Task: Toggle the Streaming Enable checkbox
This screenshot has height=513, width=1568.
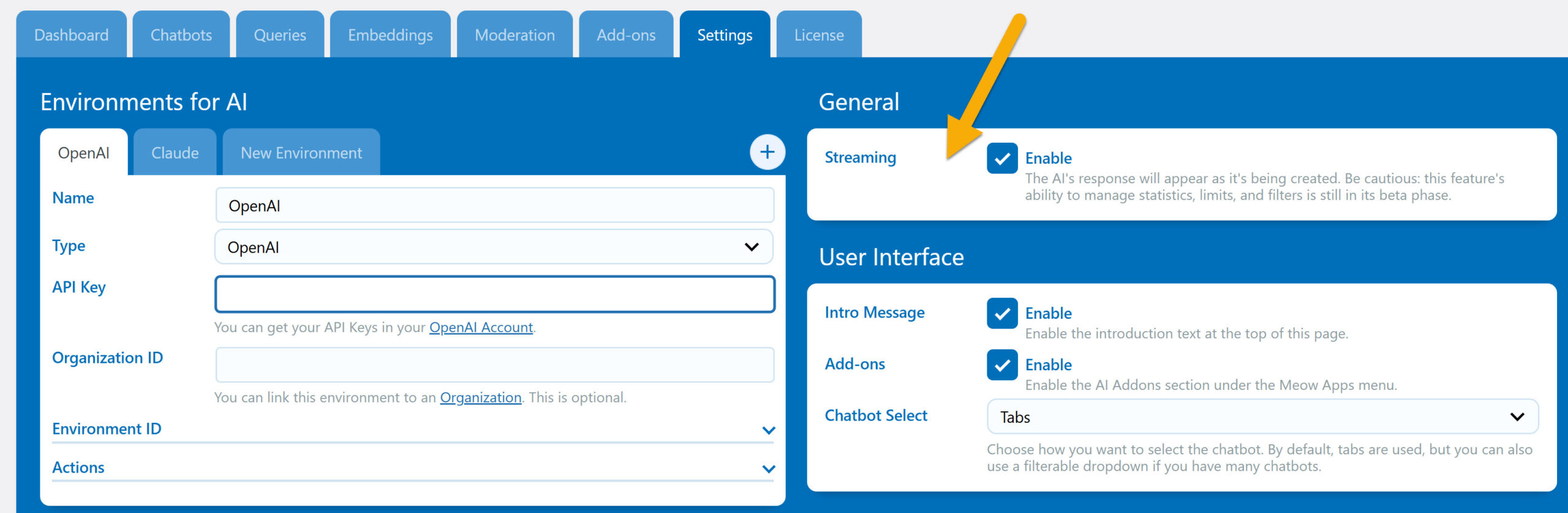Action: [x=1002, y=159]
